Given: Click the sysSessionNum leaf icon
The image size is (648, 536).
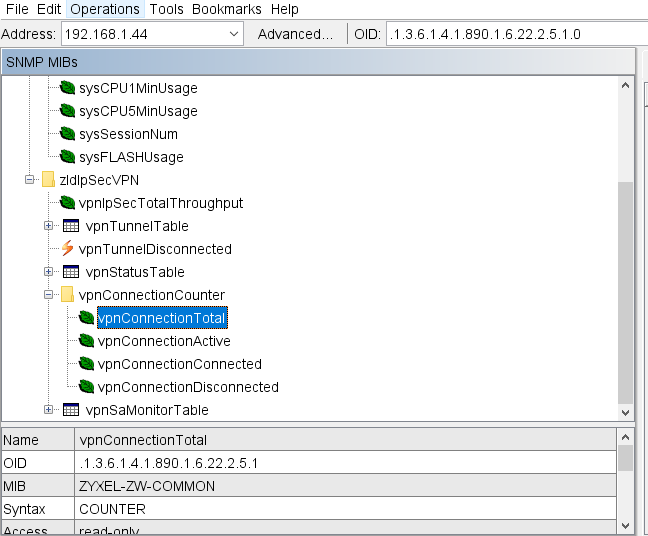Looking at the screenshot, I should tap(67, 134).
